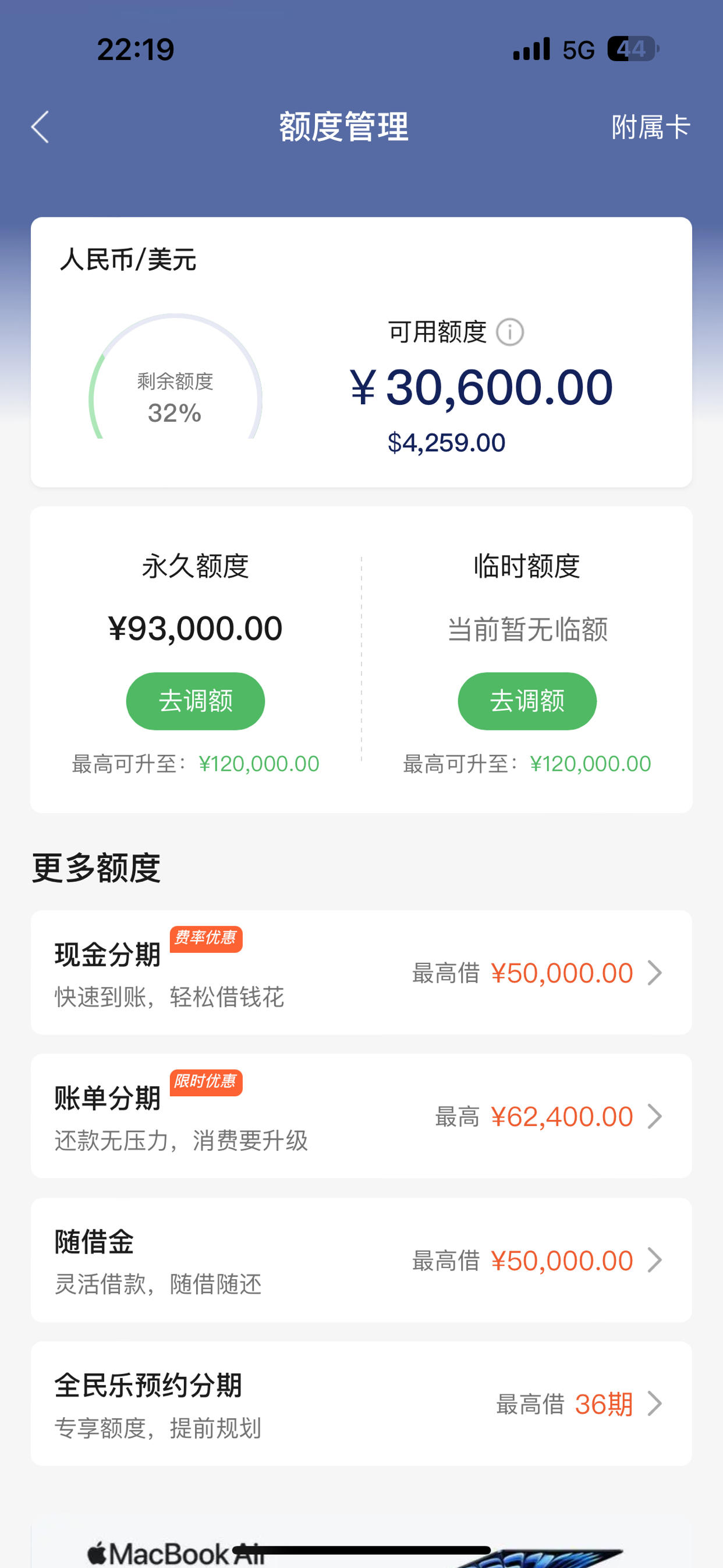This screenshot has width=723, height=1568.
Task: Tap the battery indicator icon
Action: point(633,50)
